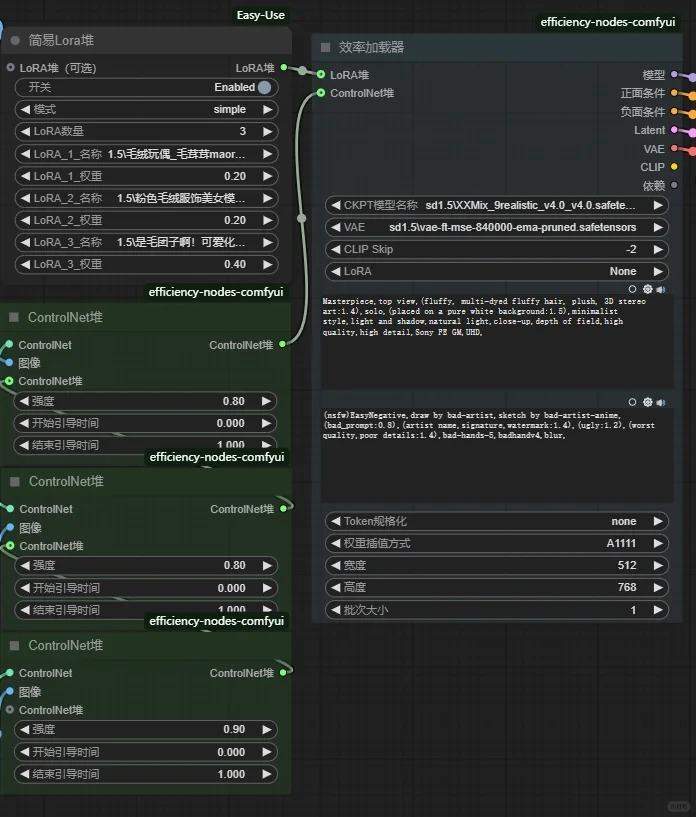Click into the Masterpiece positive prompt text box
The width and height of the screenshot is (696, 817).
pyautogui.click(x=497, y=341)
